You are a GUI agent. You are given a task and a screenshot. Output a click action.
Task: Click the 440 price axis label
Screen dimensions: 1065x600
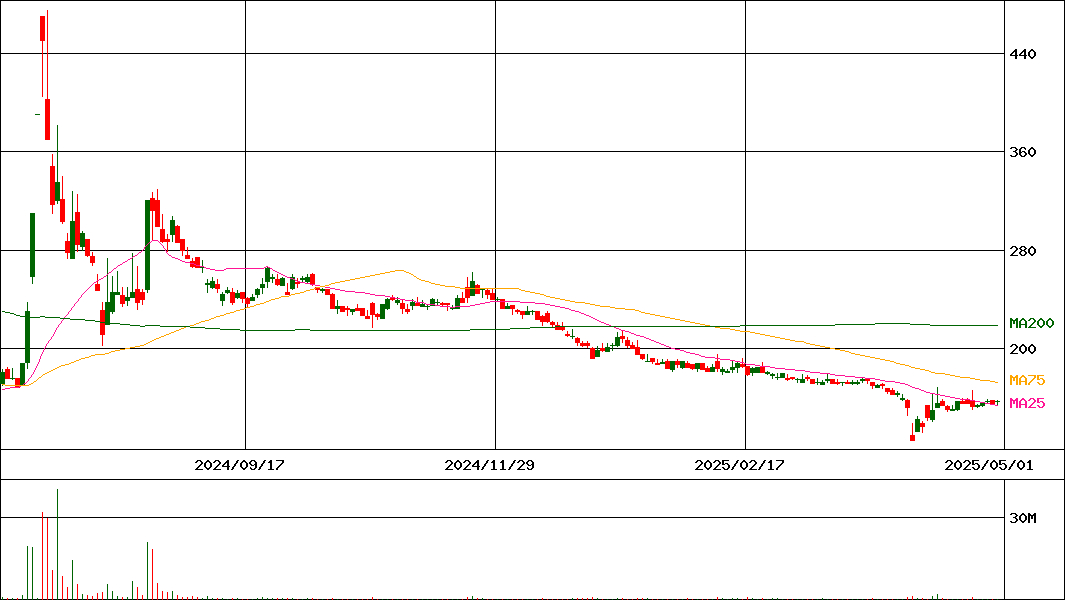(x=1023, y=54)
